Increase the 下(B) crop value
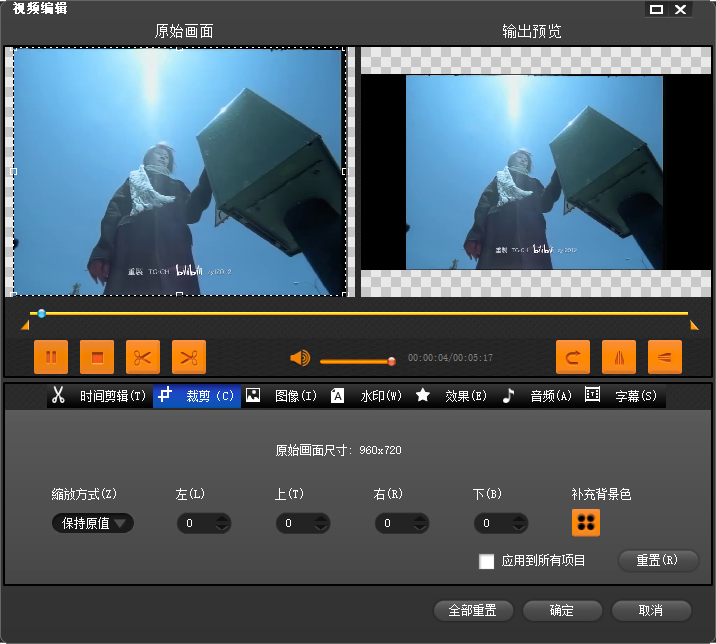Image resolution: width=716 pixels, height=644 pixels. point(519,519)
